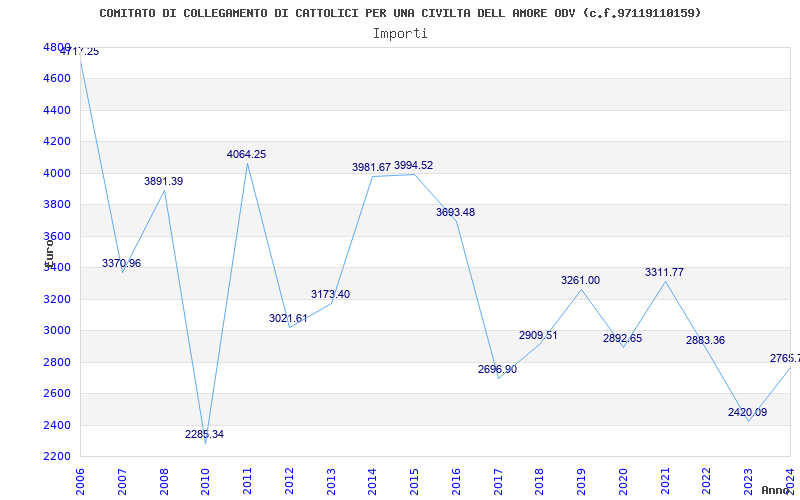Click the 3891.39 data point label

click(163, 181)
